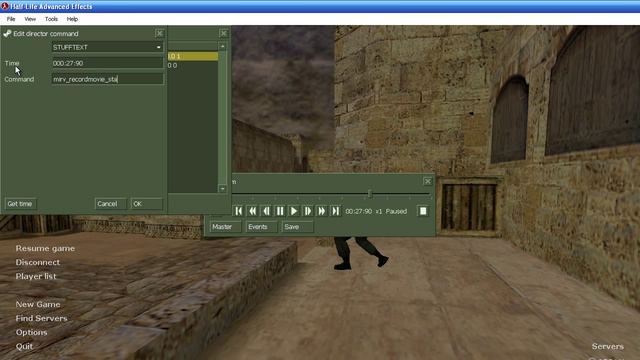The height and width of the screenshot is (360, 640).
Task: Step one frame forward in demo player
Action: [308, 211]
